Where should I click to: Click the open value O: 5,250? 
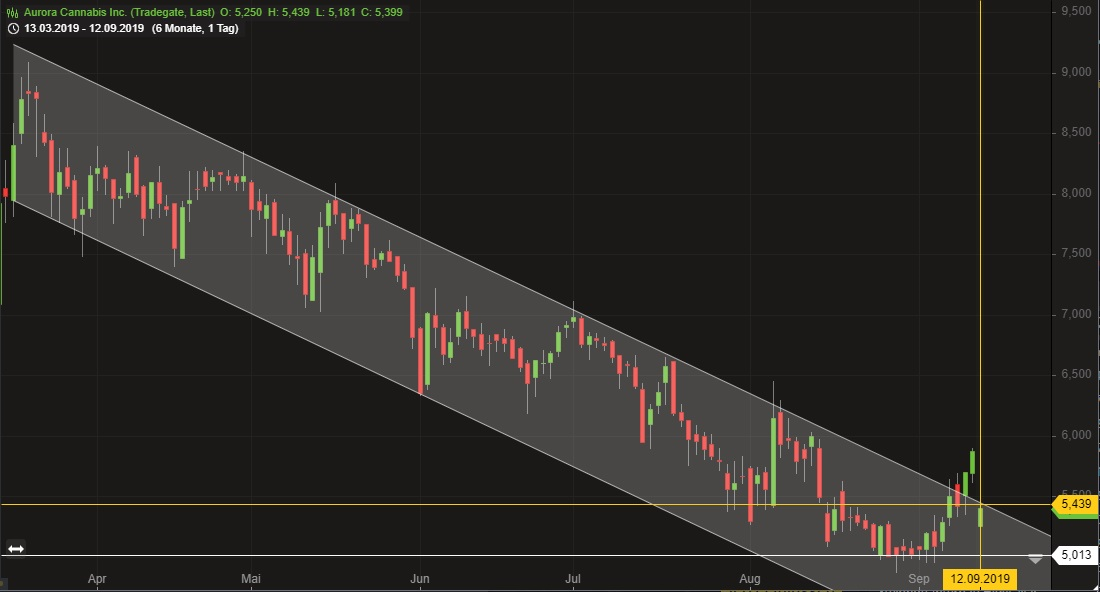point(241,12)
